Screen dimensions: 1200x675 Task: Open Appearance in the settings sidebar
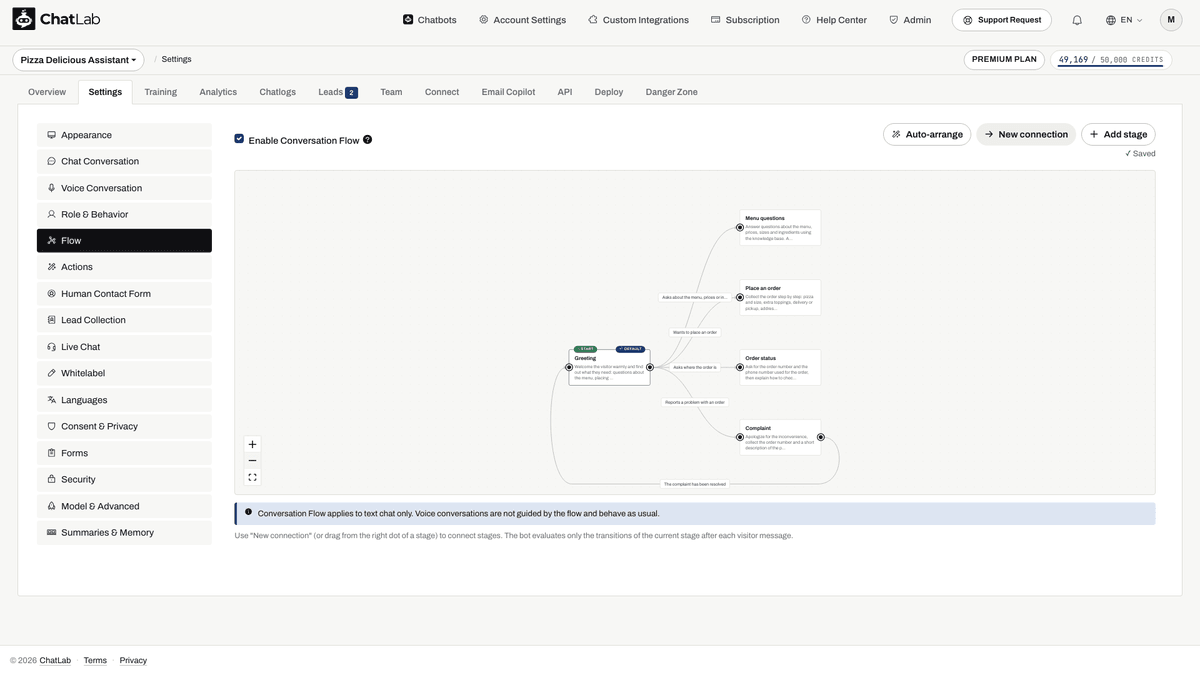pos(124,135)
